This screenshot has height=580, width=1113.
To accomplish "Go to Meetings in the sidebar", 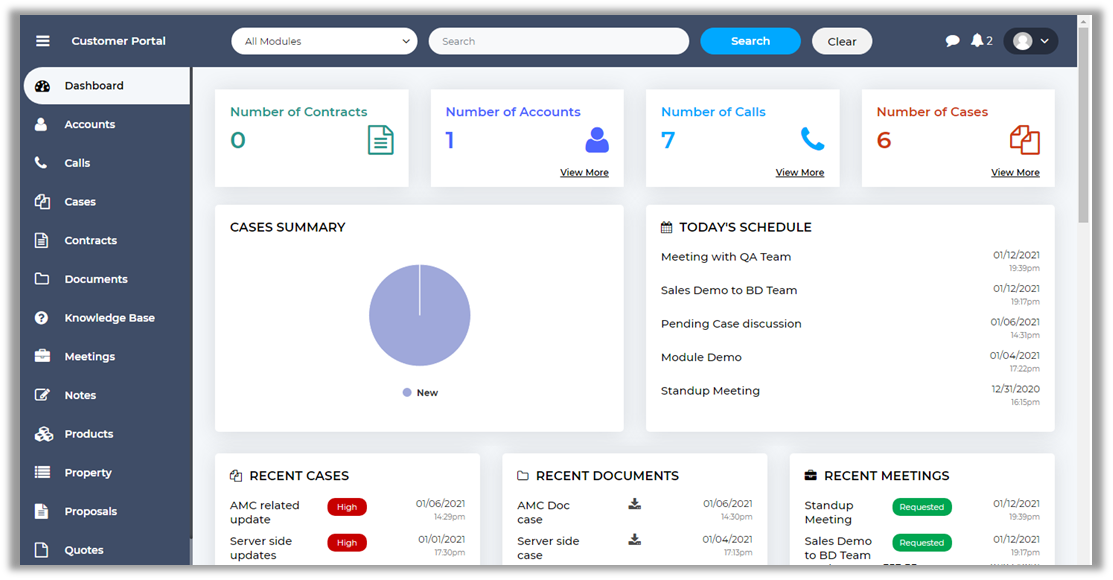I will click(89, 357).
